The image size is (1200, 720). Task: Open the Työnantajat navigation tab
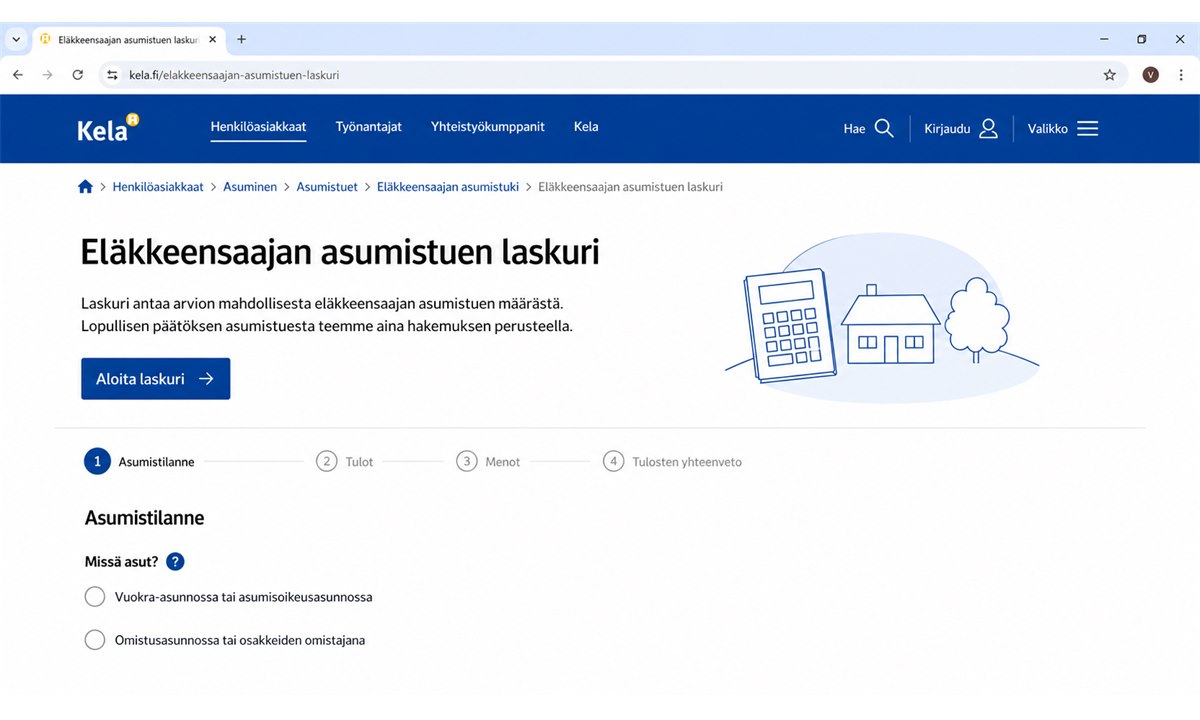[368, 127]
